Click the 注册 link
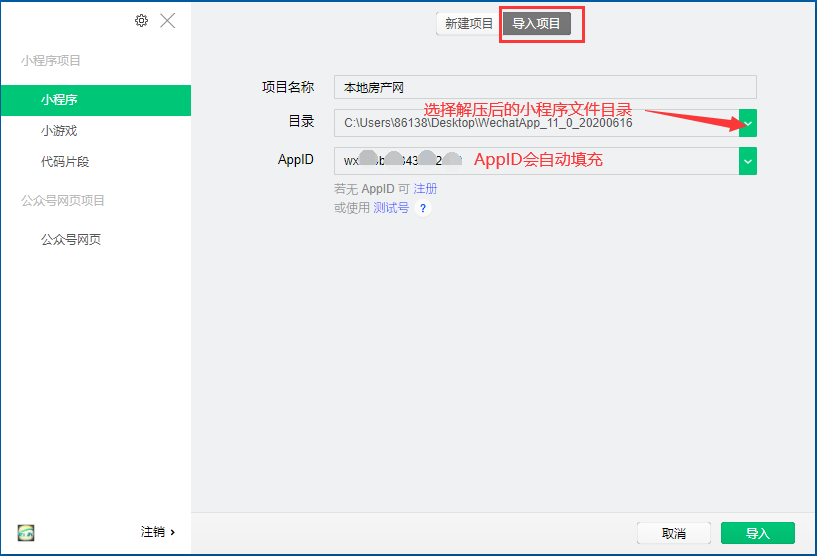Image resolution: width=817 pixels, height=556 pixels. 425,189
